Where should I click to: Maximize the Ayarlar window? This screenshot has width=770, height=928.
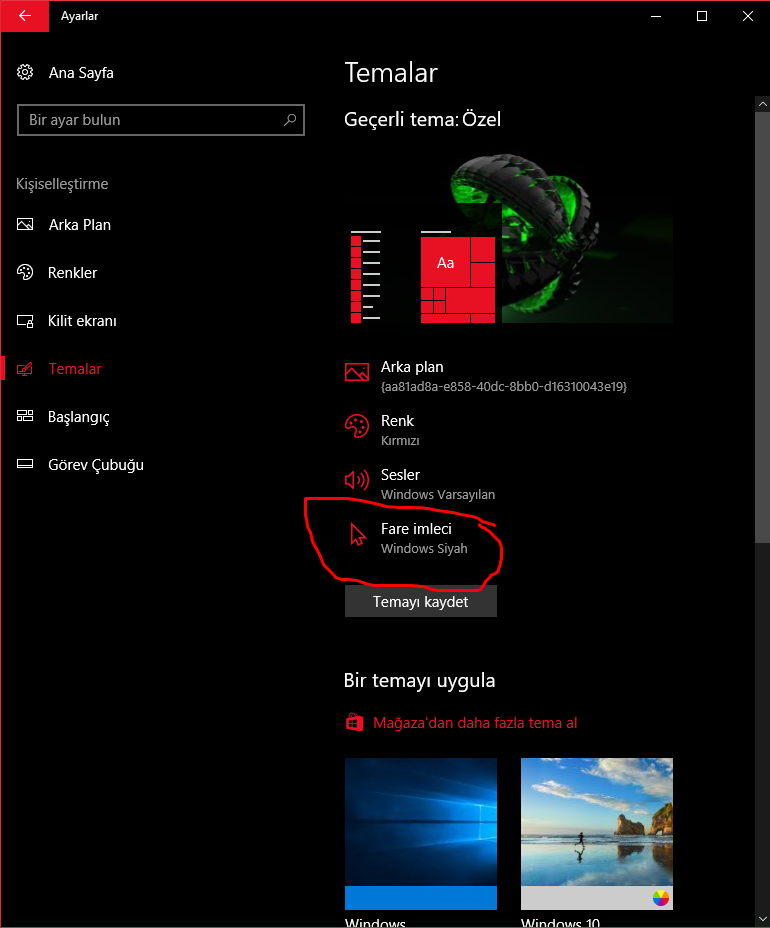[702, 16]
